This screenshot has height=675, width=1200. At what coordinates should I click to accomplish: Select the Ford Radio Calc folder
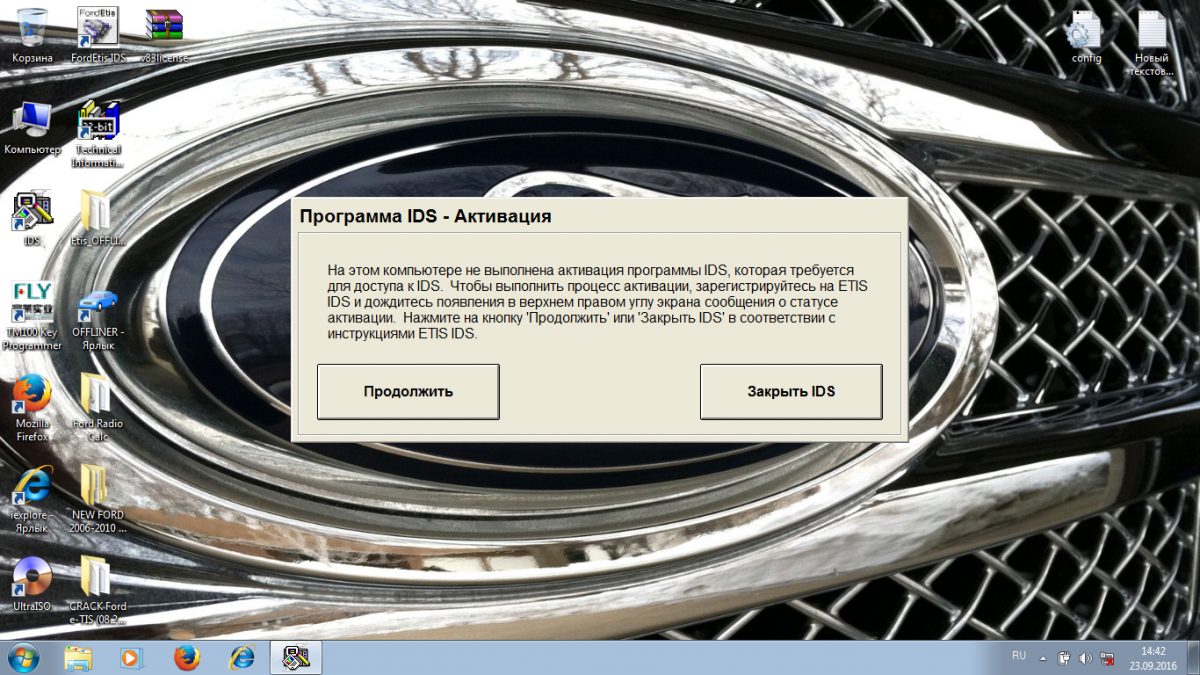(98, 408)
